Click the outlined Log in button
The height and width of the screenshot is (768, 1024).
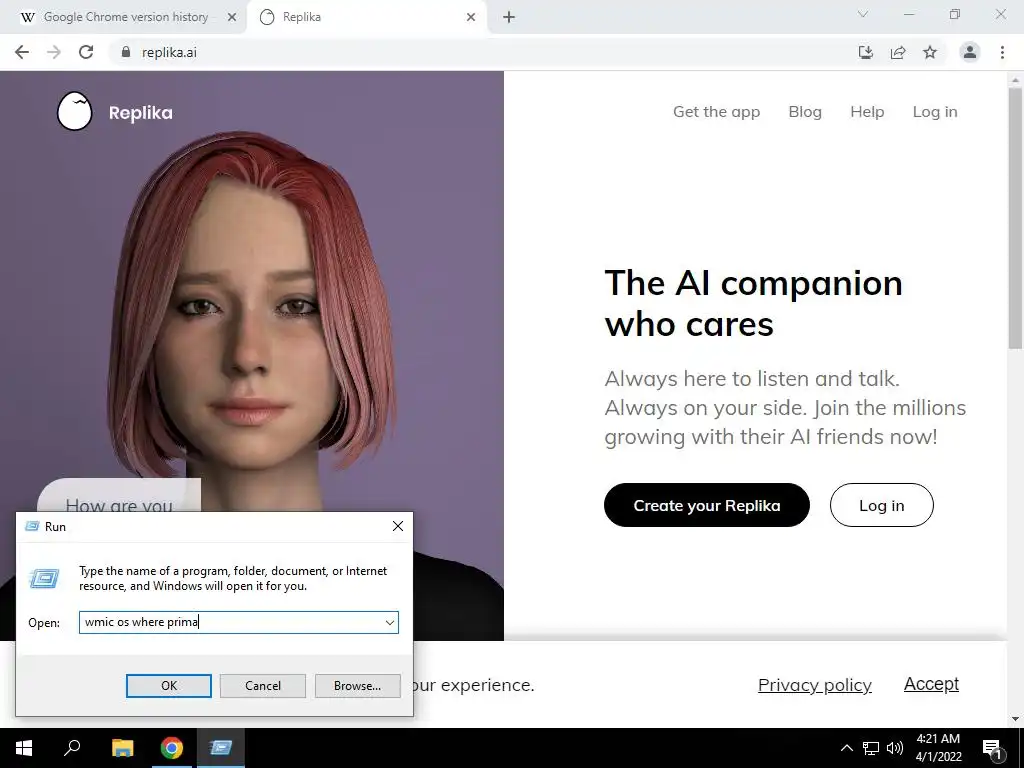click(x=882, y=505)
